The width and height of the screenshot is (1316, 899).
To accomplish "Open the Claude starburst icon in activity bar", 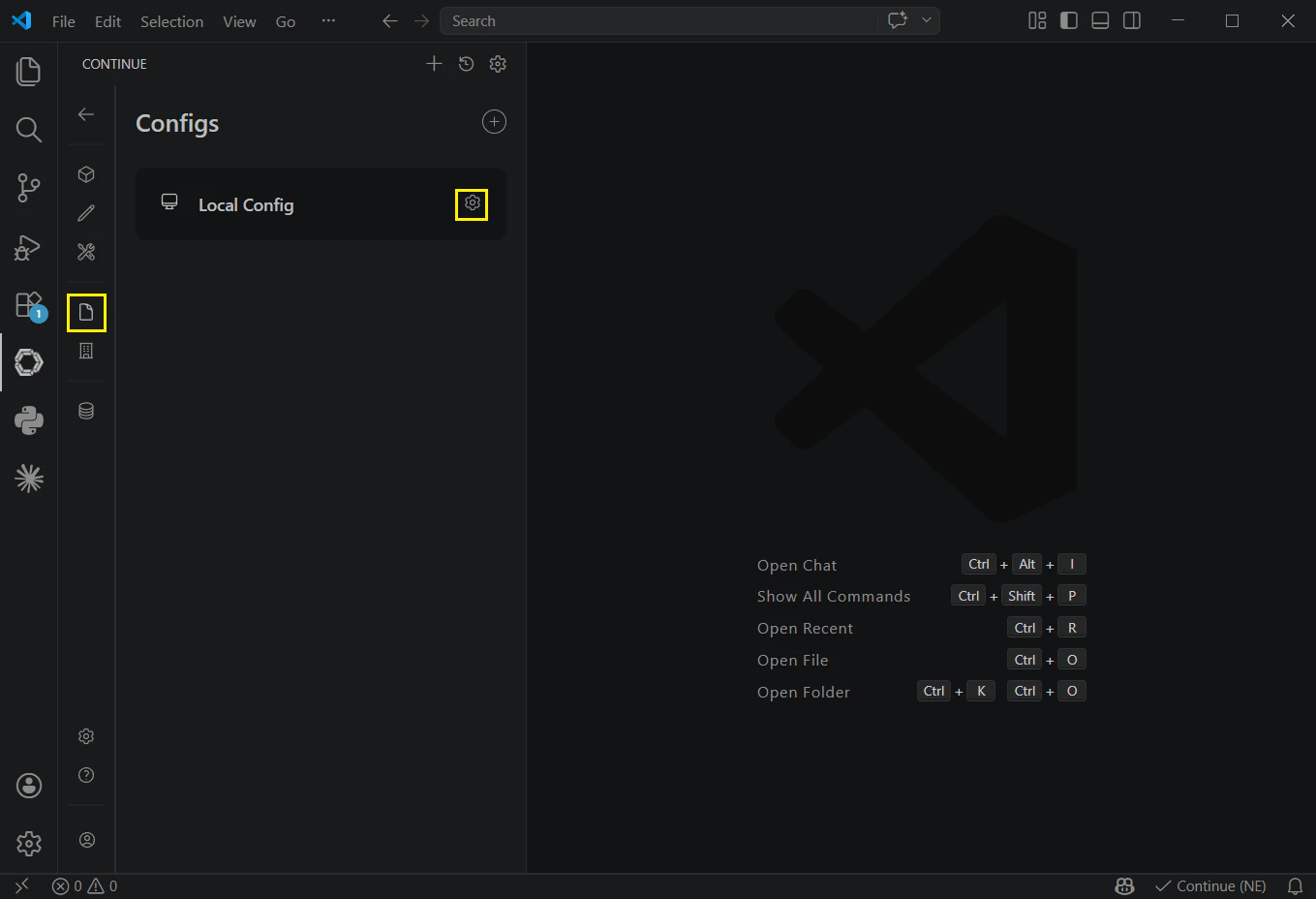I will point(28,479).
